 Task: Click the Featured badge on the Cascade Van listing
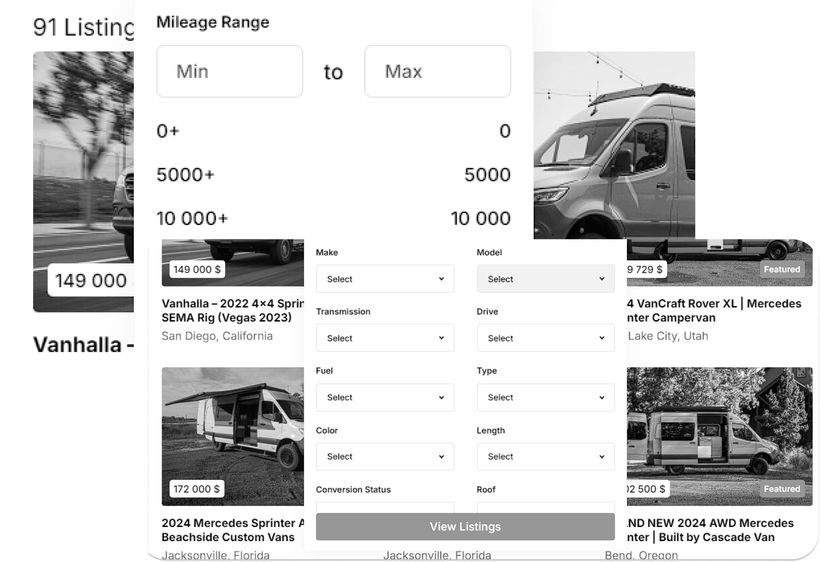pos(782,489)
